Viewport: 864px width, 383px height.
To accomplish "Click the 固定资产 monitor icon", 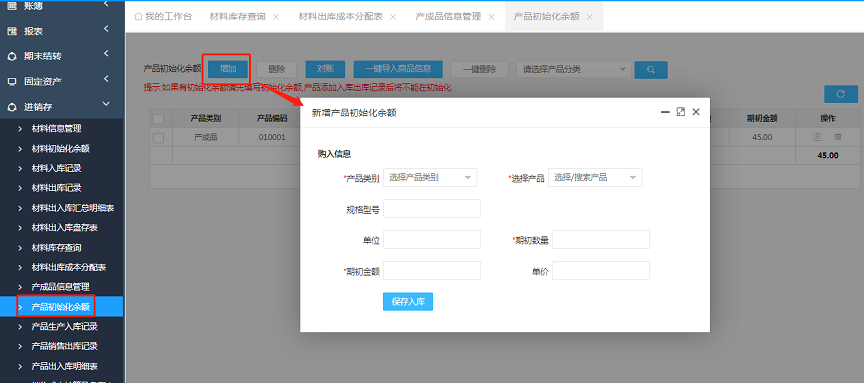I will 12,82.
